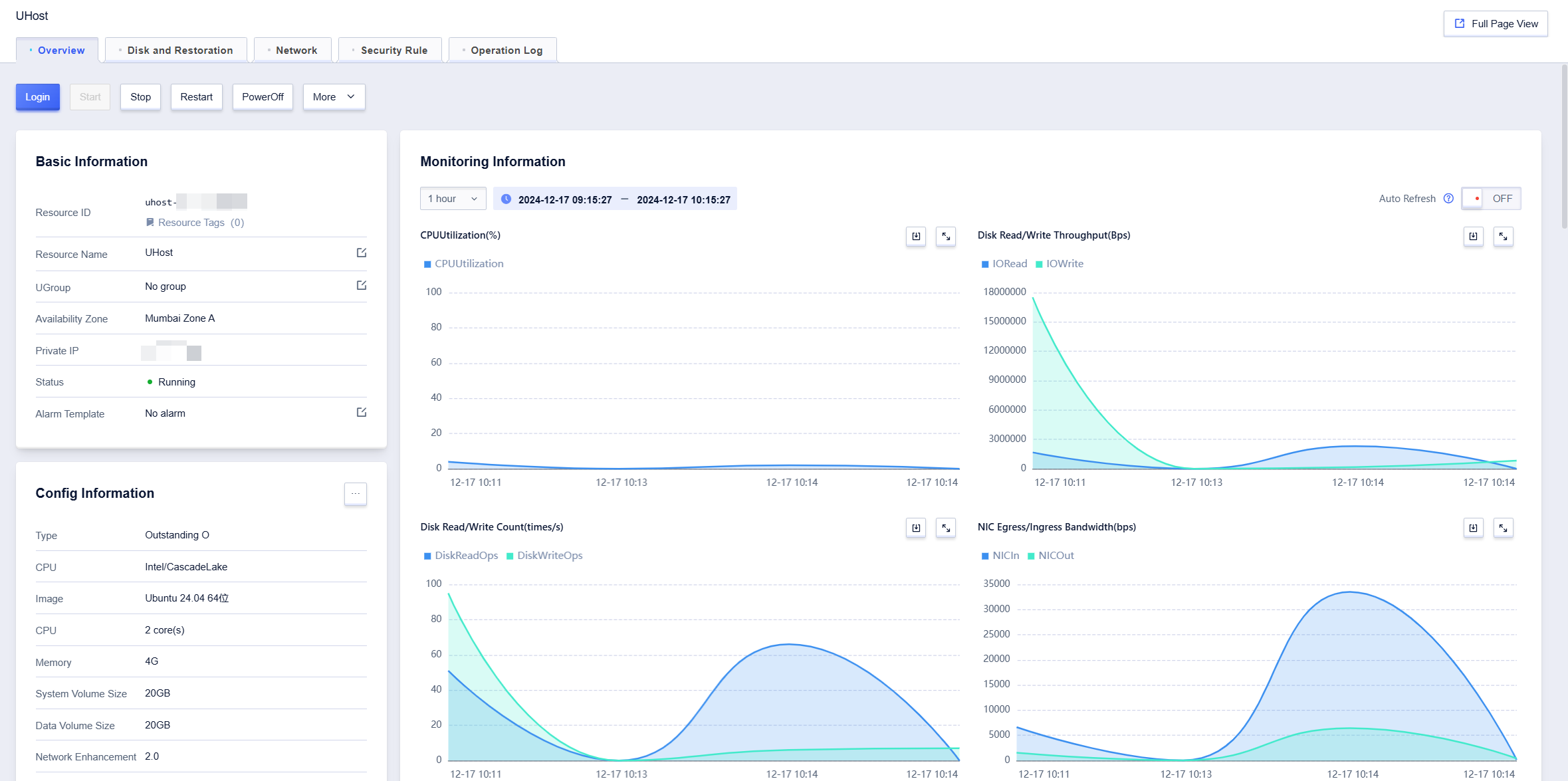Click the No alarm value
Viewport: 1568px width, 781px height.
click(x=165, y=413)
